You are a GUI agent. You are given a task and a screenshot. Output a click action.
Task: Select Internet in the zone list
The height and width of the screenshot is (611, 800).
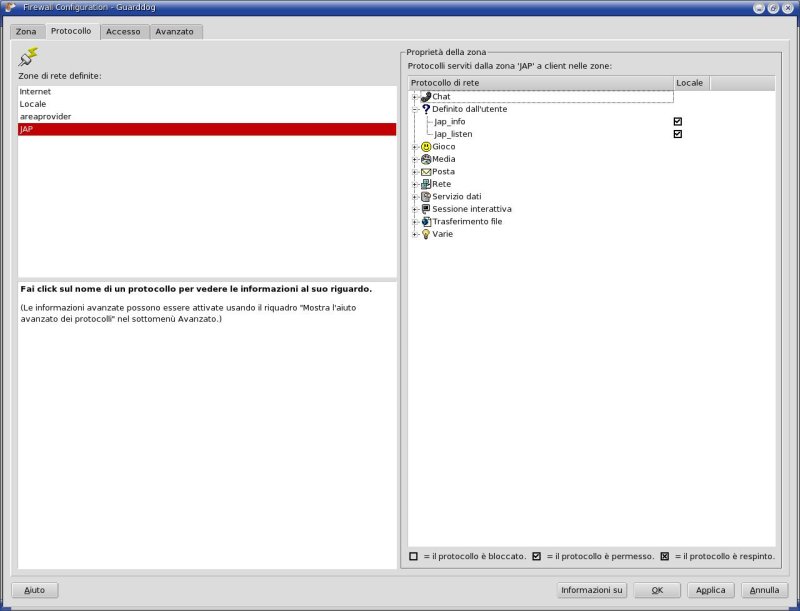click(x=36, y=92)
